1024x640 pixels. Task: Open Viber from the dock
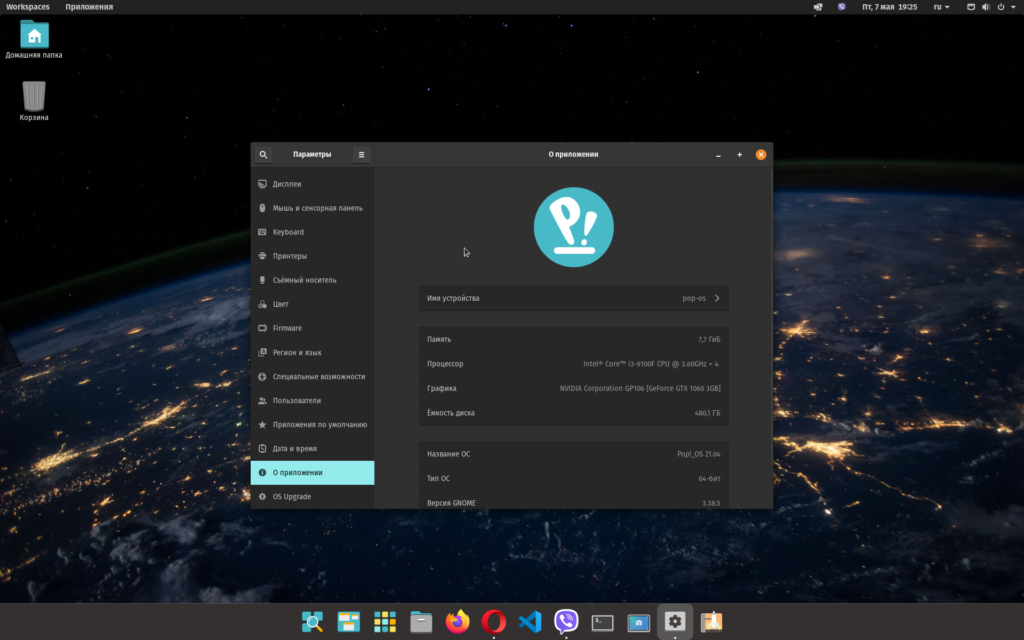[x=566, y=622]
